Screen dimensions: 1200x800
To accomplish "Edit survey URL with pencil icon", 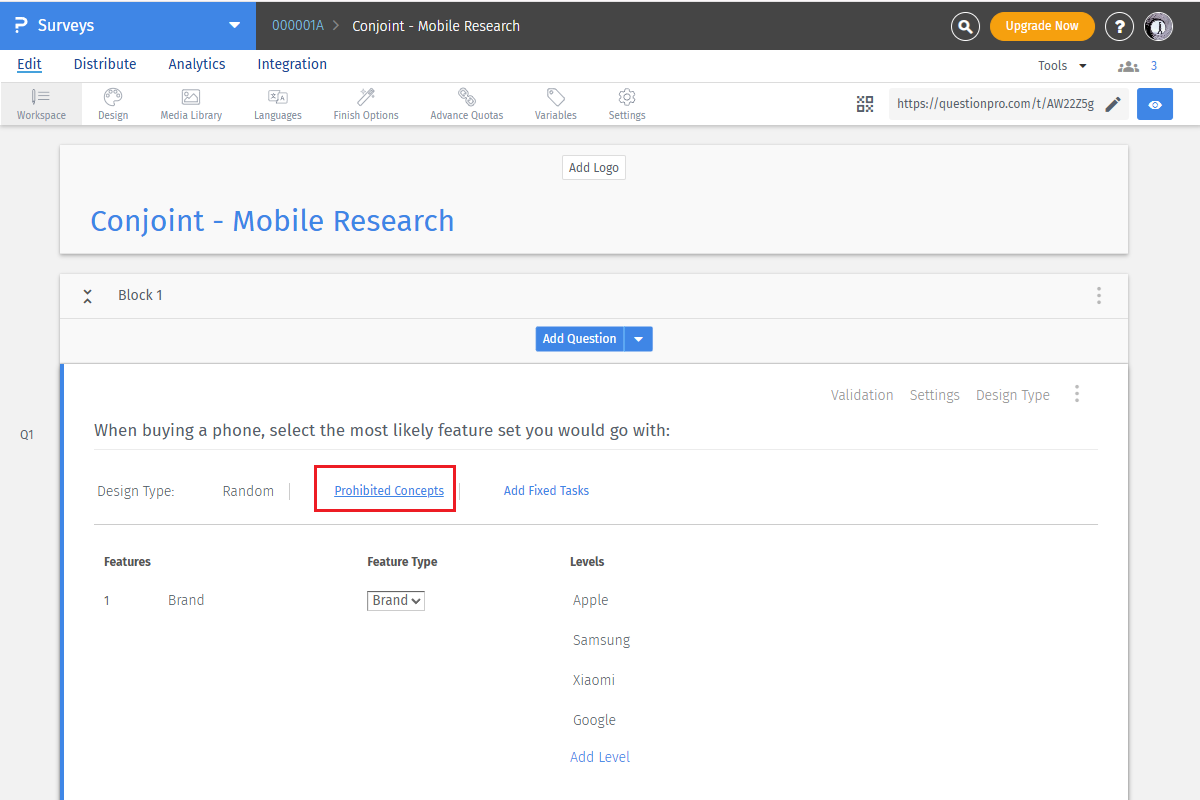I will pos(1113,104).
